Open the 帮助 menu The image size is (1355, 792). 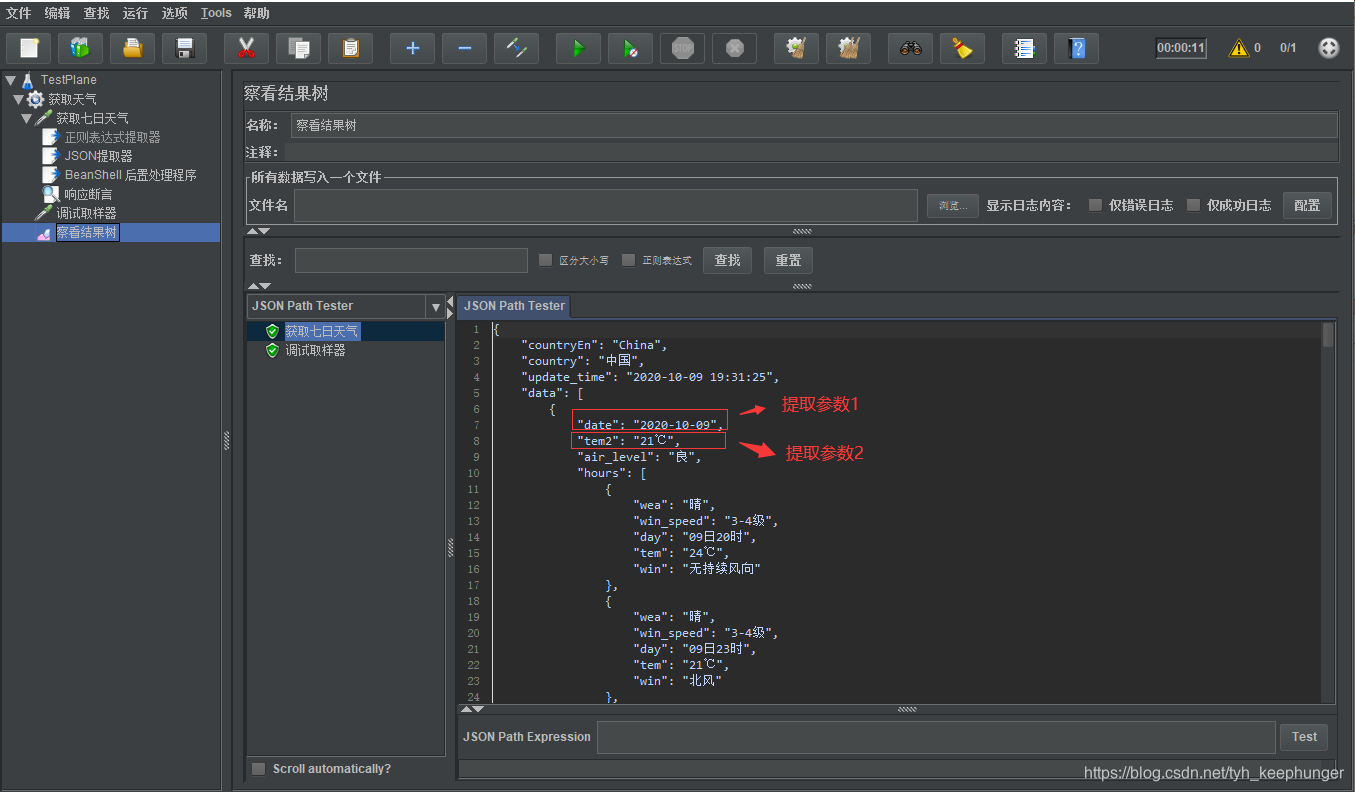(256, 13)
